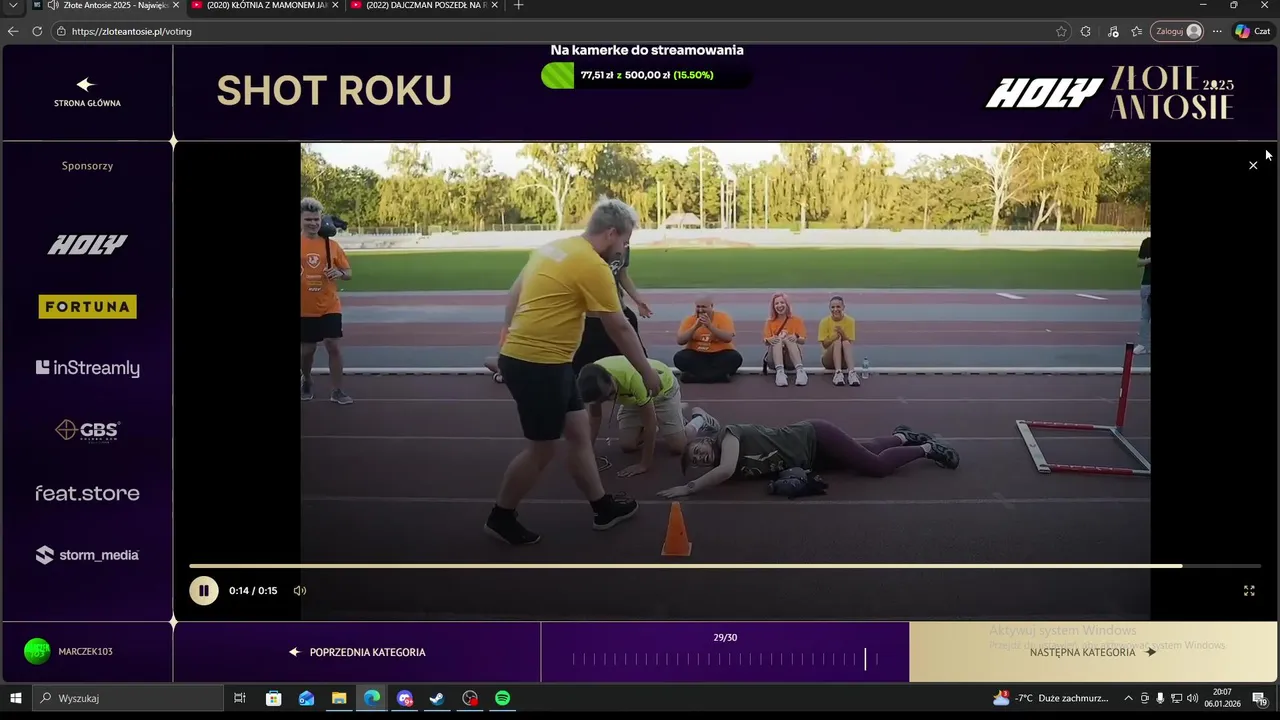Open the storm_media sponsor logo

click(x=87, y=555)
